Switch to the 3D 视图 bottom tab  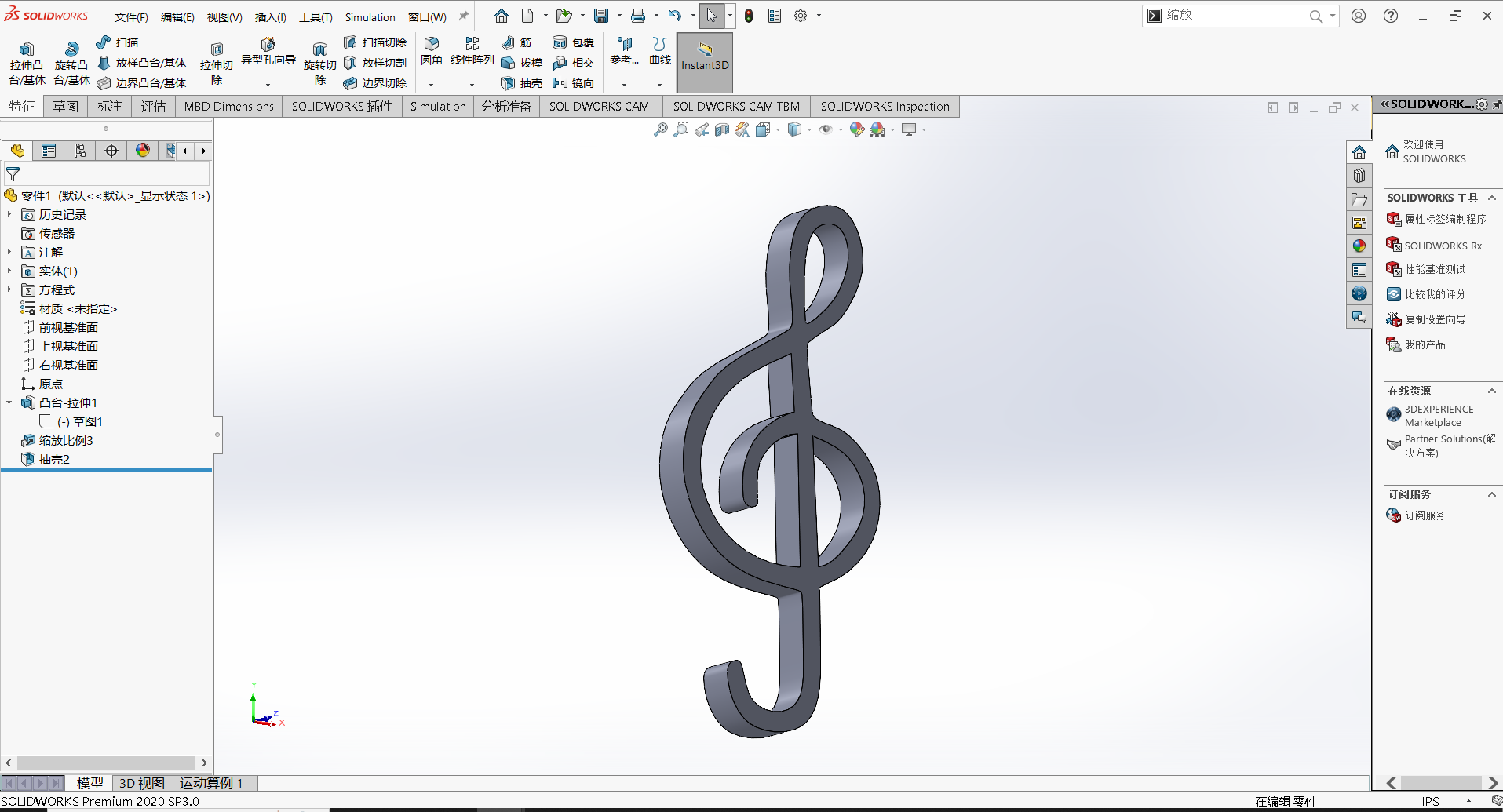click(x=142, y=783)
